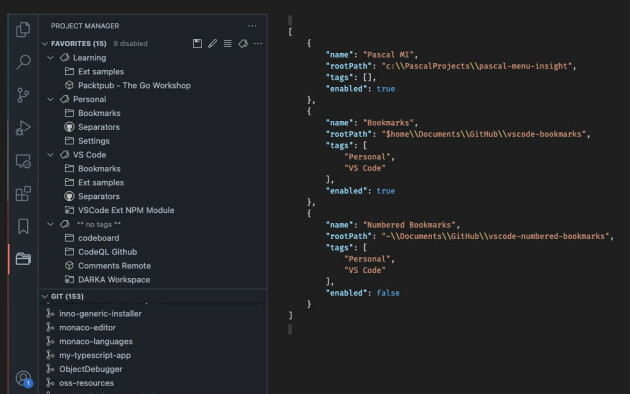Open my-typescript-app git repository
The image size is (630, 394).
click(95, 355)
